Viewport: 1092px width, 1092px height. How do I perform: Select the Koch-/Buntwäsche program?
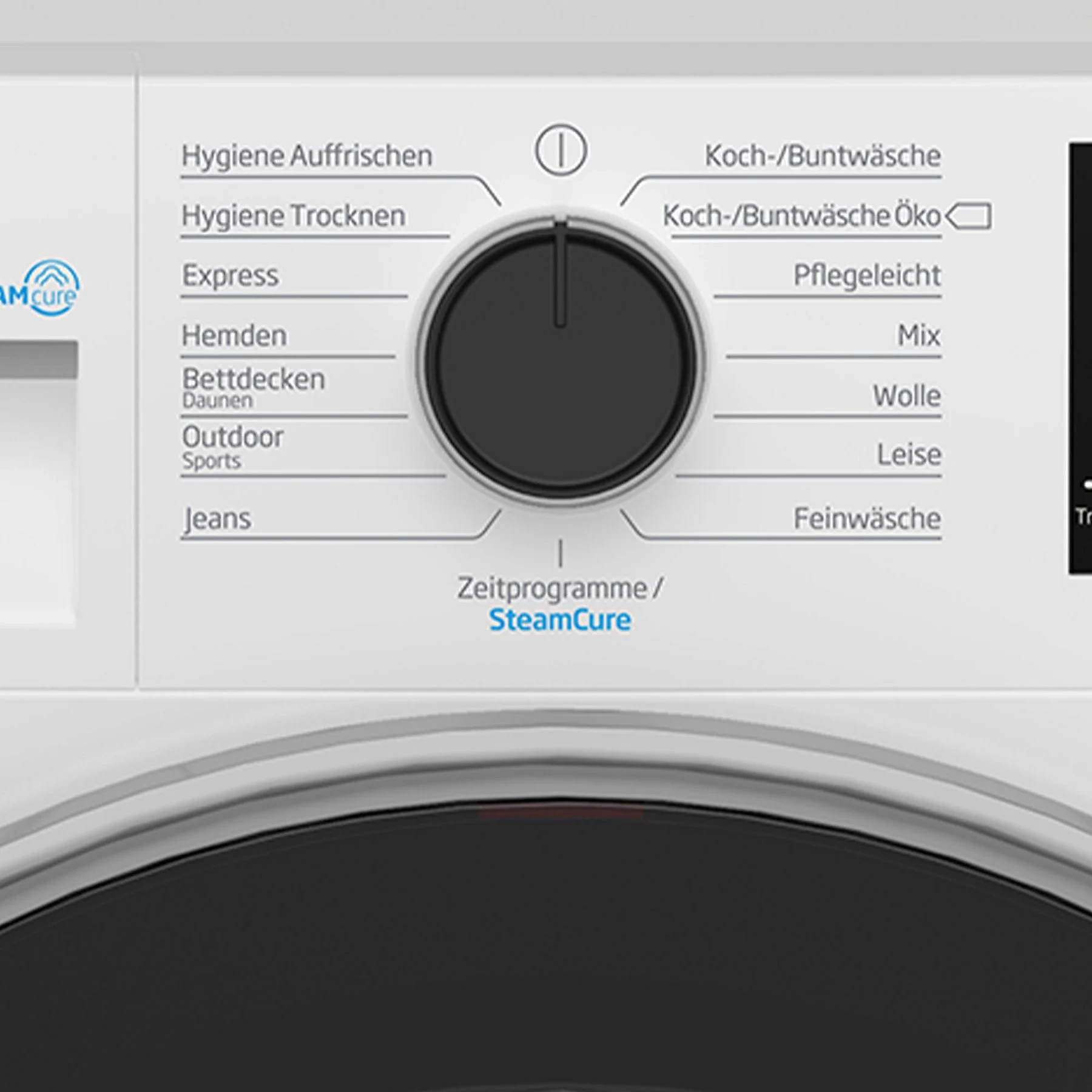click(x=822, y=156)
